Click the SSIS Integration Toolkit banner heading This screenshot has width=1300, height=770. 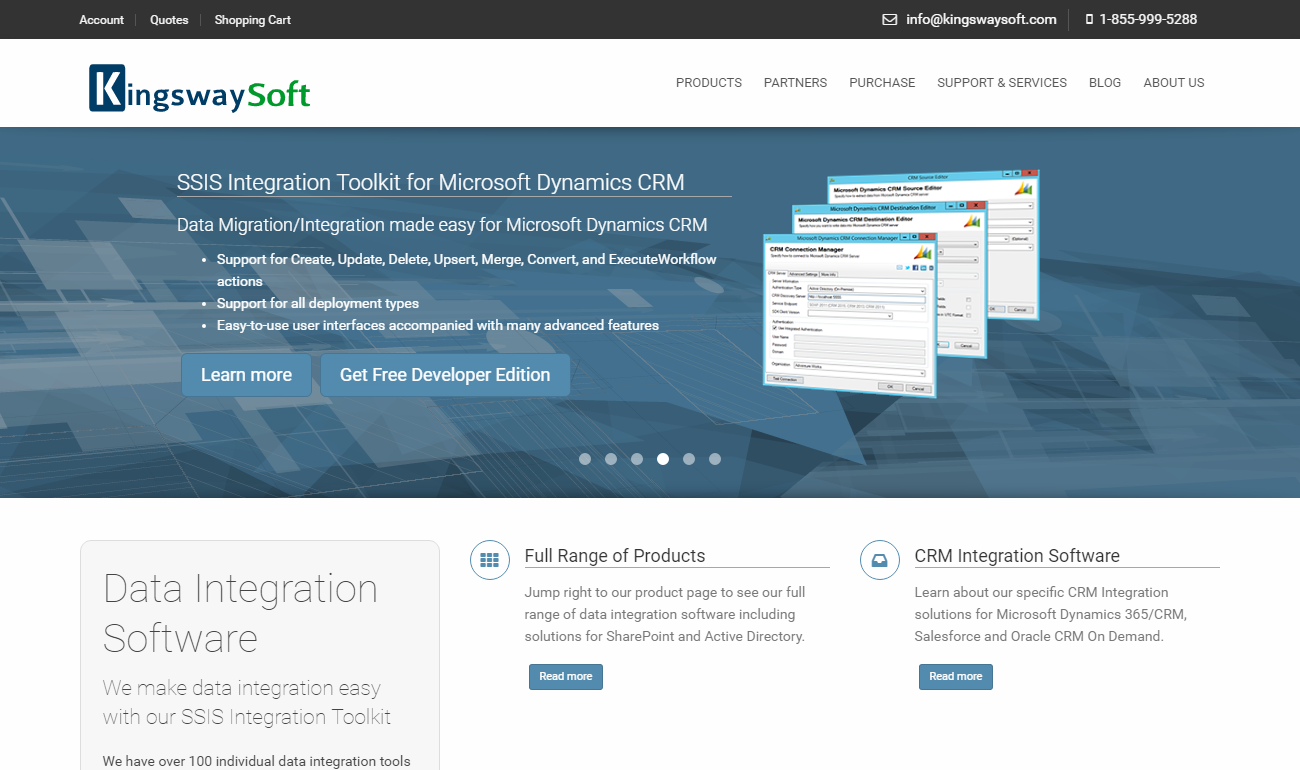coord(431,182)
